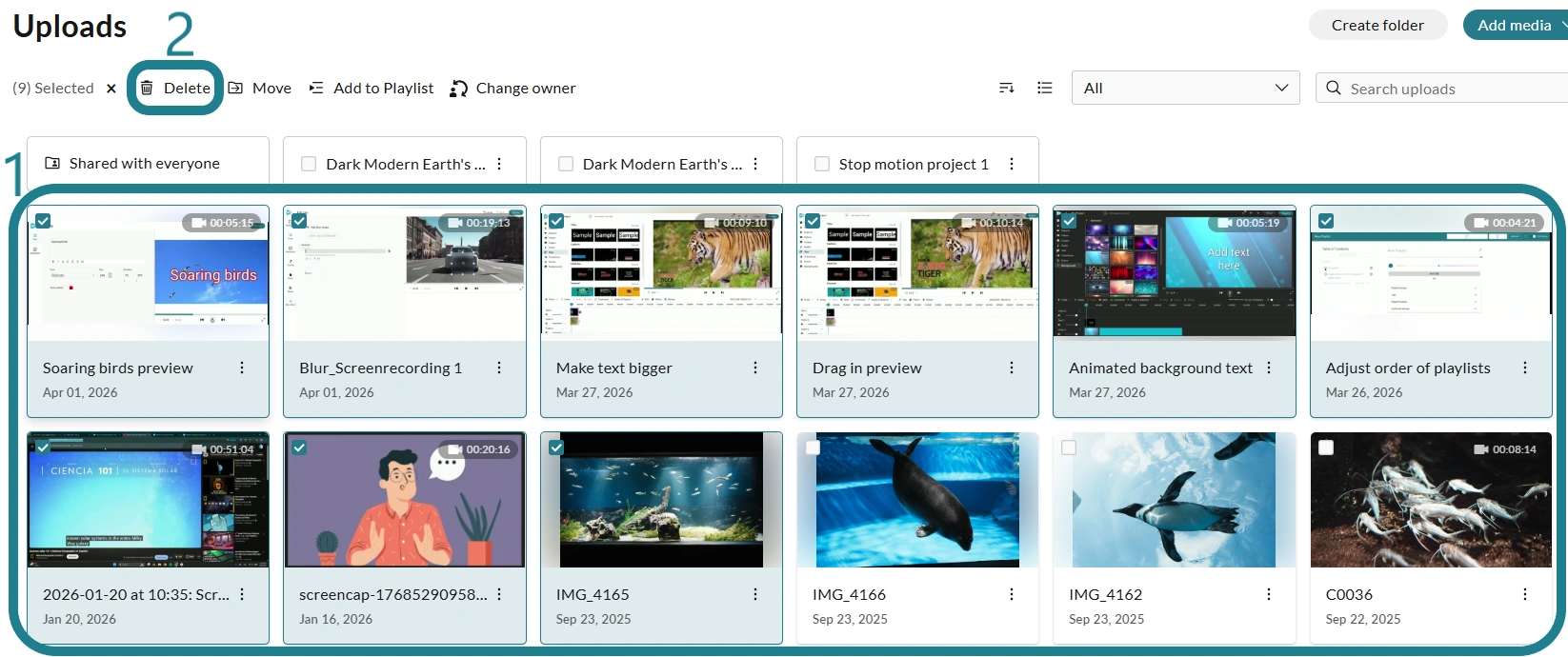Check the Stop motion project 1 folder checkbox
The width and height of the screenshot is (1568, 657).
click(x=822, y=164)
